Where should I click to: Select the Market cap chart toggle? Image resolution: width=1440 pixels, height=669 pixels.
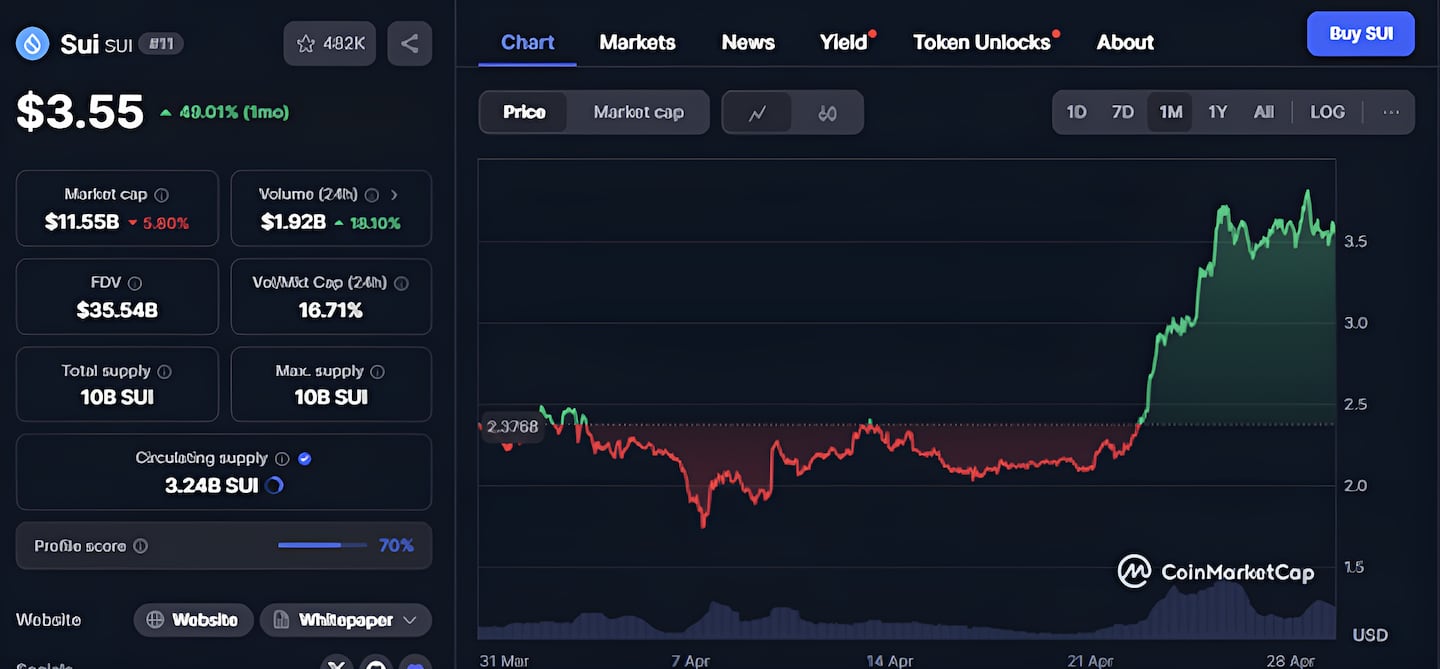point(639,112)
